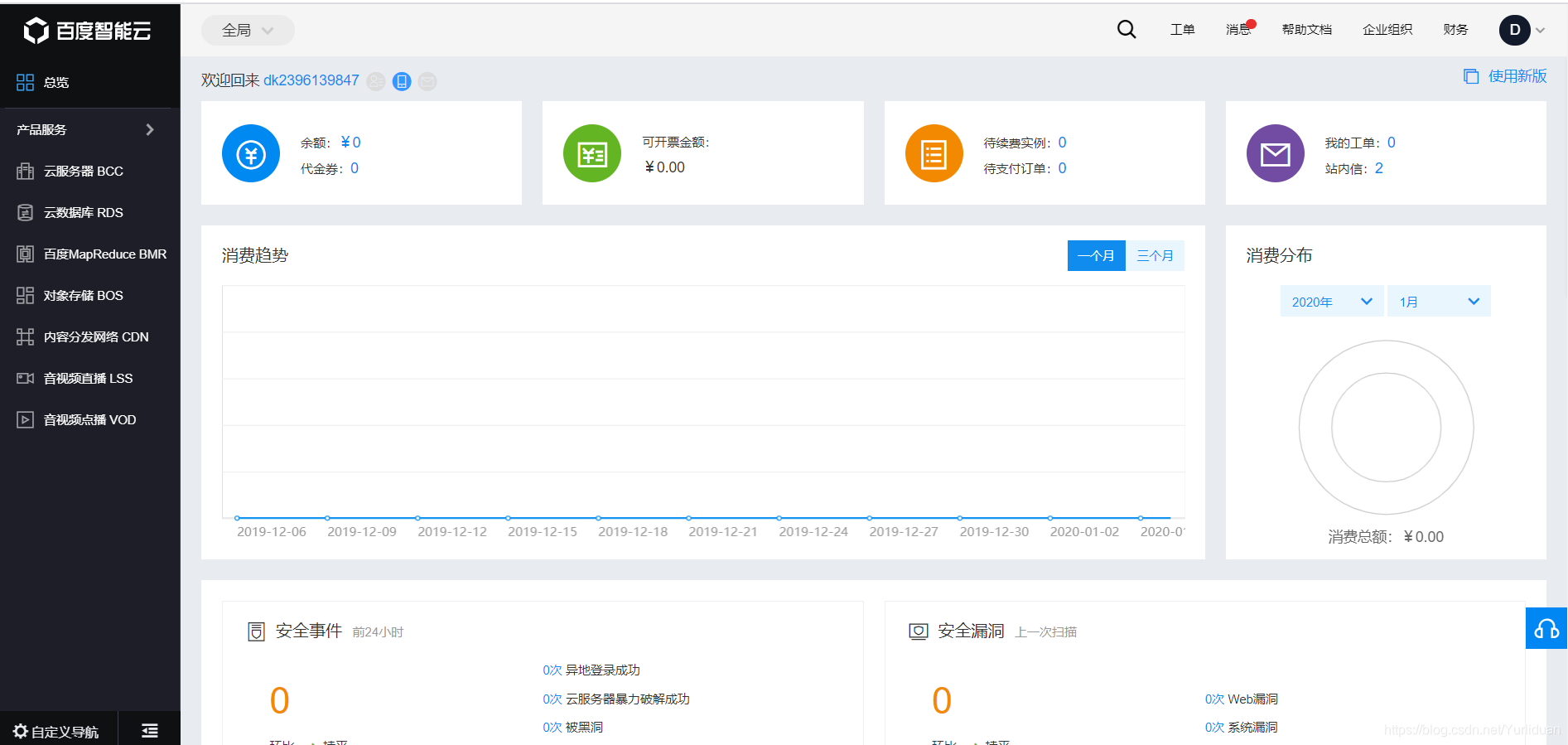Screen dimensions: 1568x745
Task: Click the 站内信 count 2
Action: coord(1379,168)
